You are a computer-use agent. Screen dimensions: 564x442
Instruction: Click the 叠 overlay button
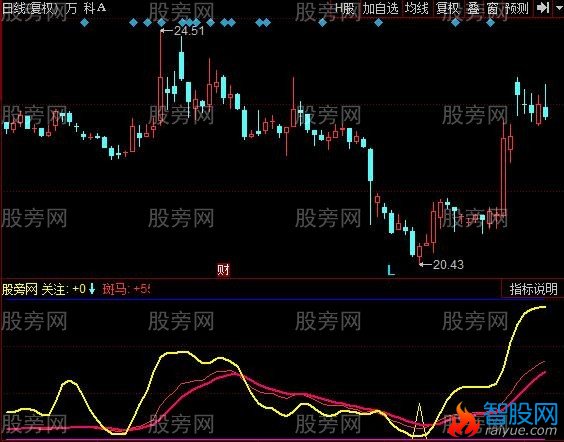click(473, 8)
